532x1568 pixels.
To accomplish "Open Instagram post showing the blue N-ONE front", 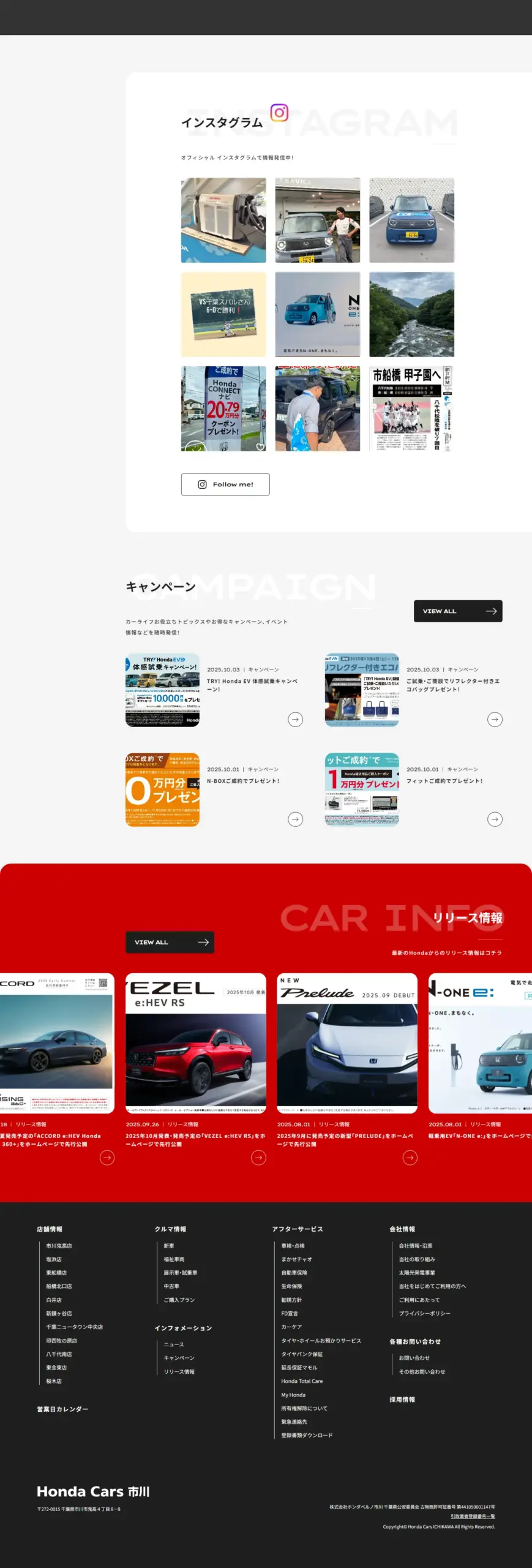I will point(411,221).
